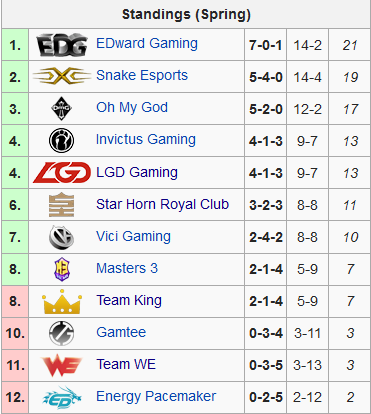Click the Oh My God diamond logo

point(62,108)
